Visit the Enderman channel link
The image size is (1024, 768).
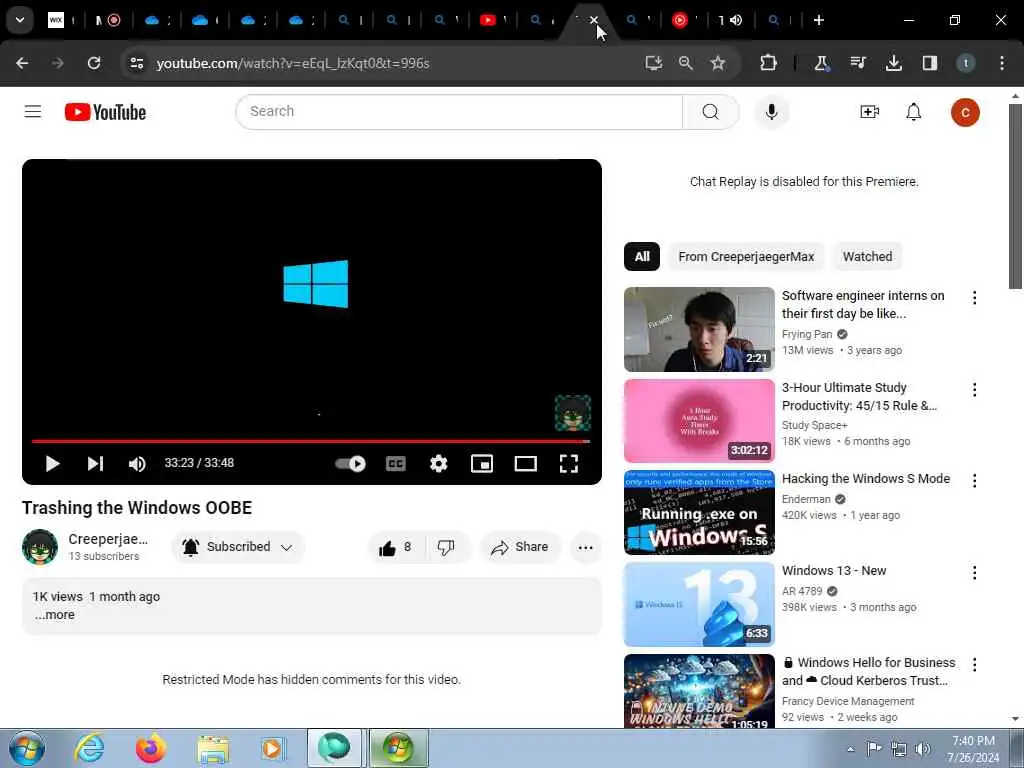pos(806,499)
